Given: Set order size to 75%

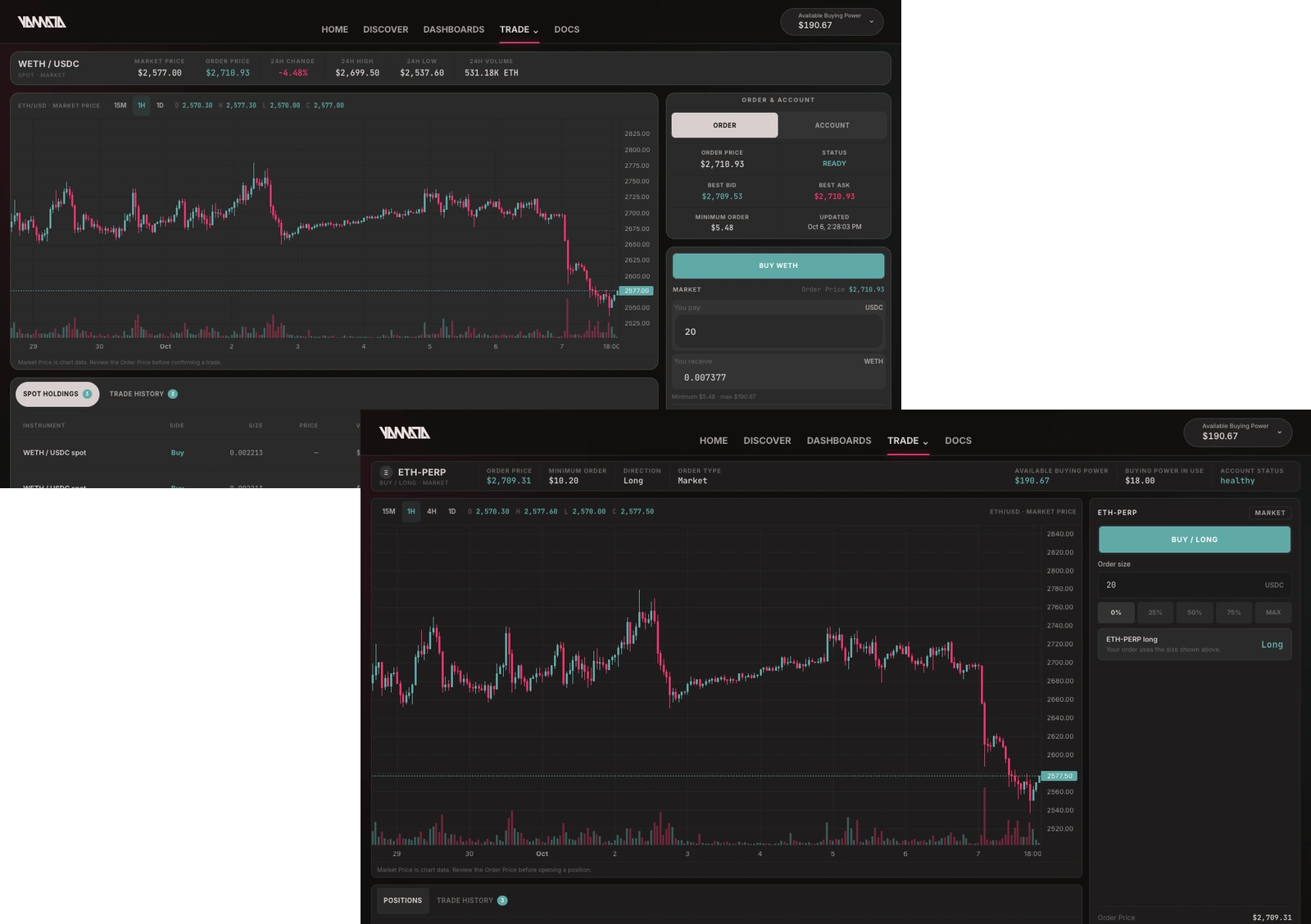Looking at the screenshot, I should (1234, 613).
